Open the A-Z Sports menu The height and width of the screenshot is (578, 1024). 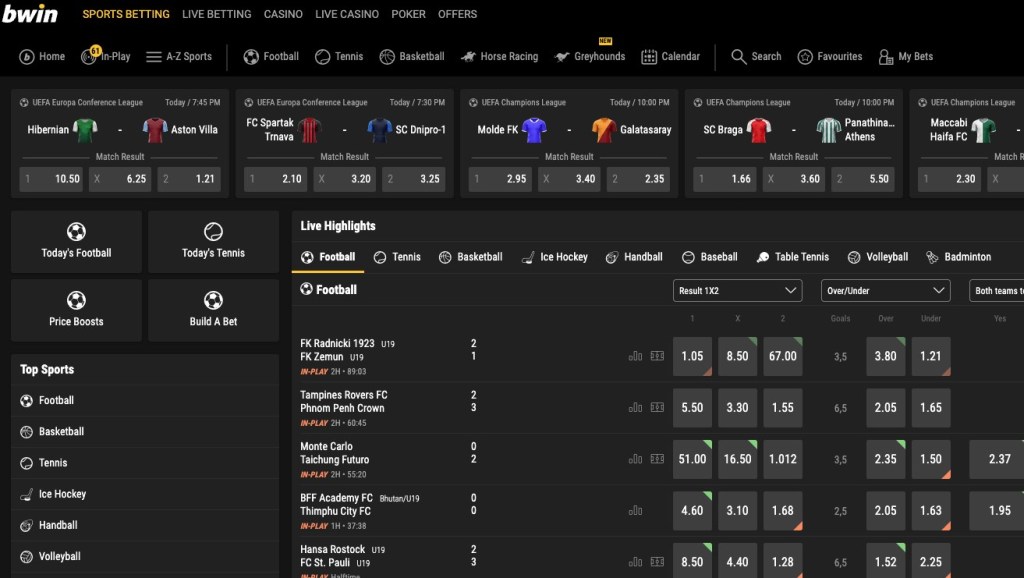[179, 57]
